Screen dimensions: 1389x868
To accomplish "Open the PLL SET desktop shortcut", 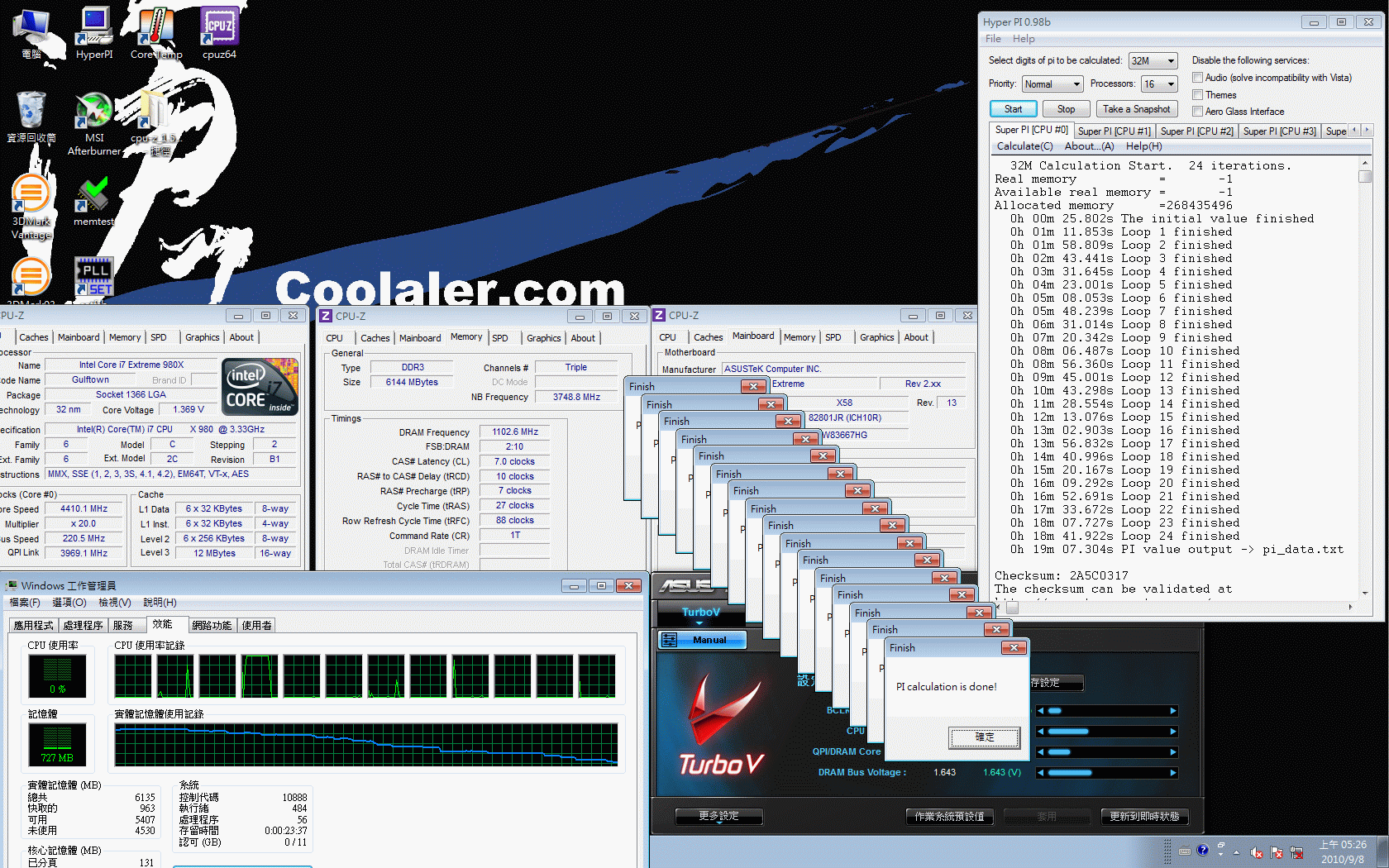I will pos(93,276).
